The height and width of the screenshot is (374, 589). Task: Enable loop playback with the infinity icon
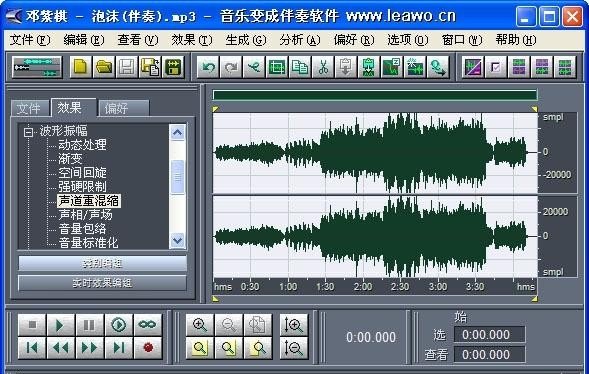click(148, 324)
